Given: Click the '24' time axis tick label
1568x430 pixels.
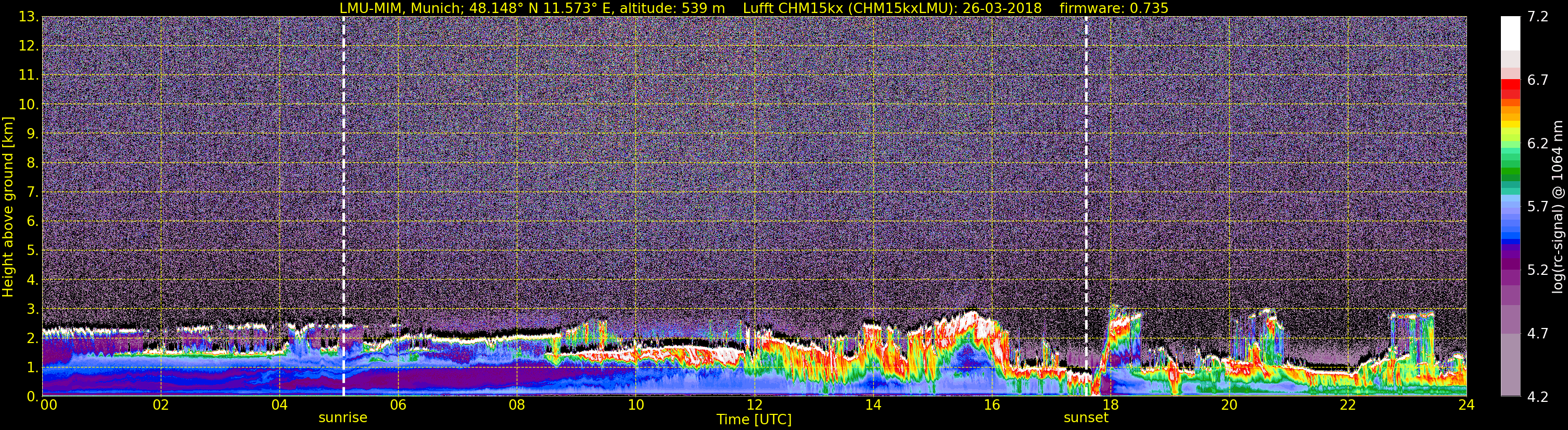Looking at the screenshot, I should click(1467, 406).
